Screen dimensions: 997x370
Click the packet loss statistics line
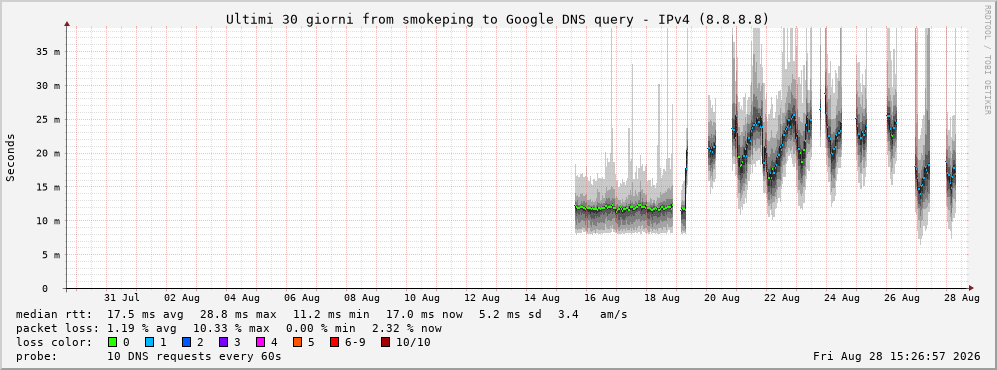tap(228, 328)
